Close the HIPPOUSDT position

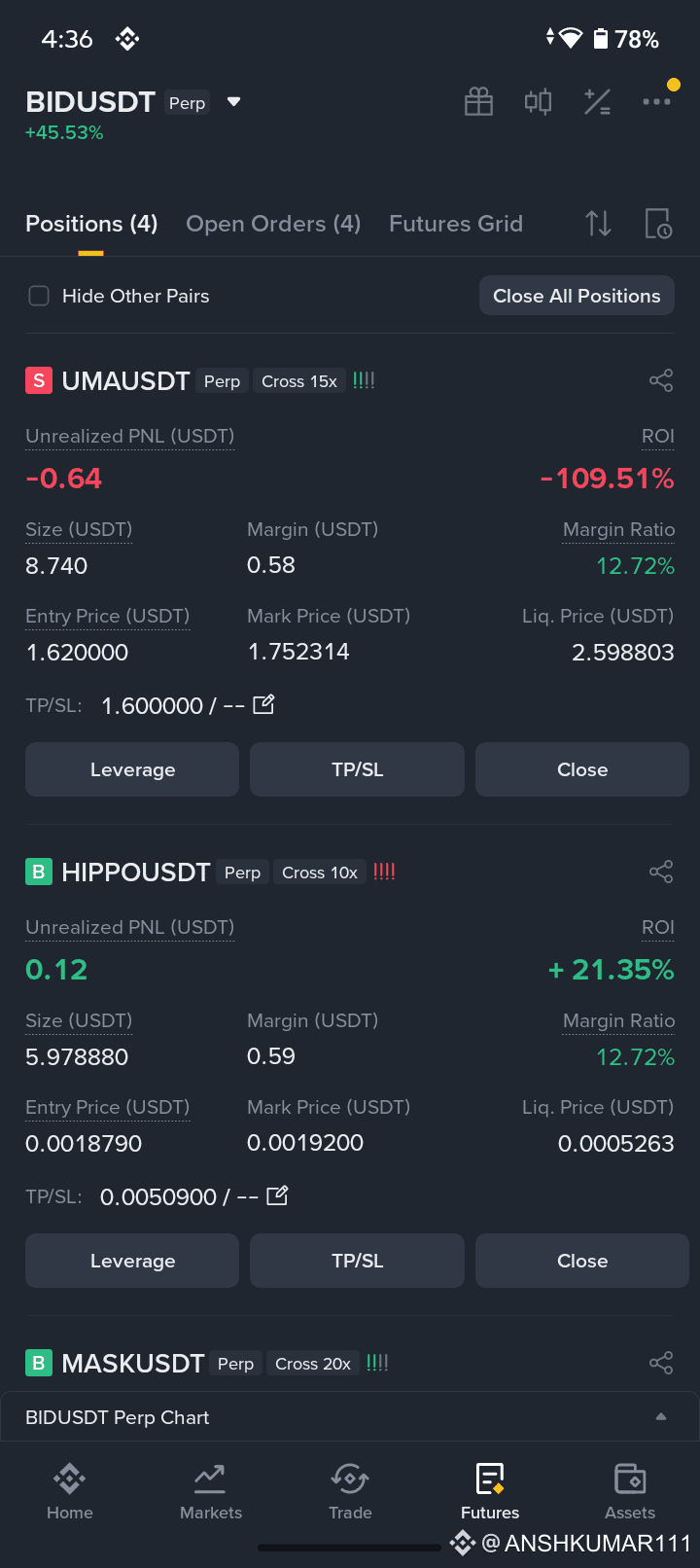(582, 1261)
